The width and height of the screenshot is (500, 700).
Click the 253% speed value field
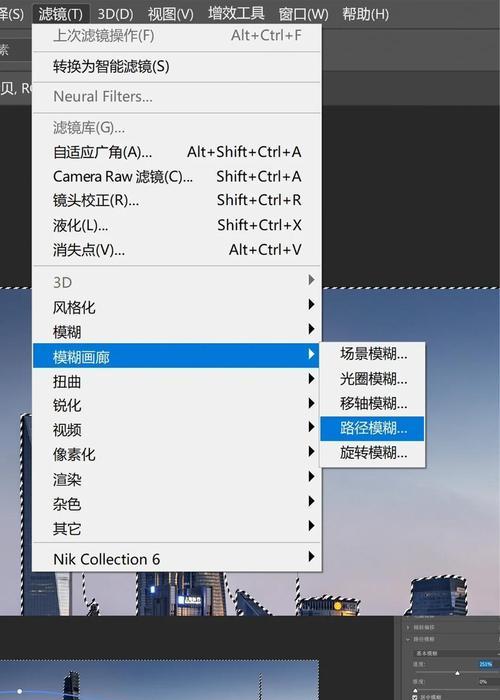click(x=486, y=664)
